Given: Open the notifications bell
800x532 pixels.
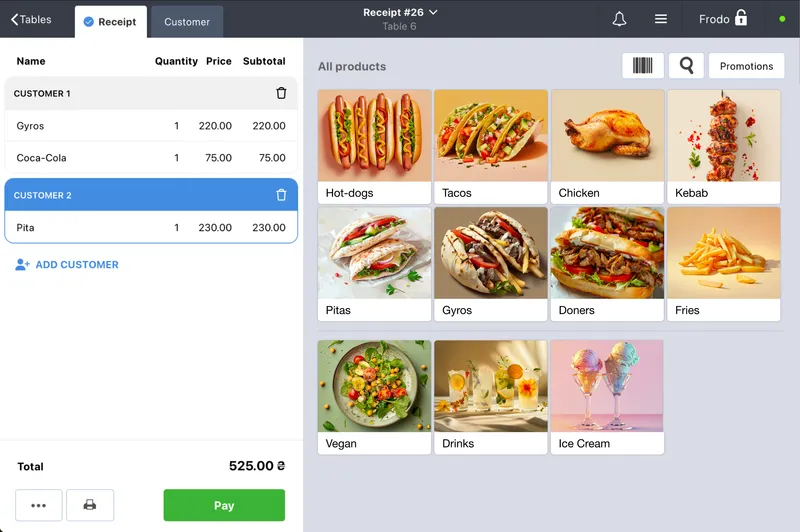Looking at the screenshot, I should tap(619, 19).
